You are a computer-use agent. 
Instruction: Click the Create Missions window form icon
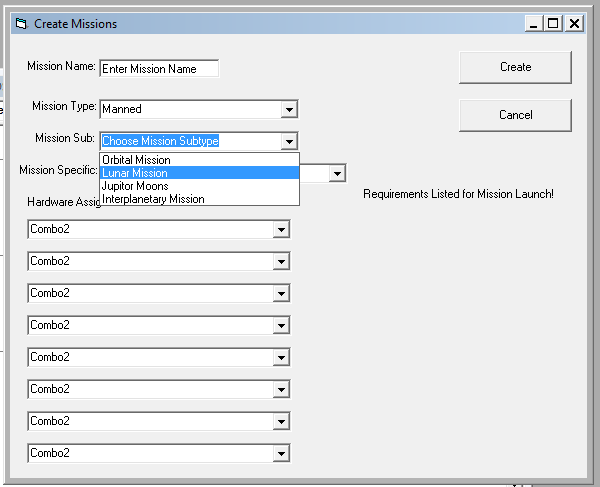pos(20,23)
